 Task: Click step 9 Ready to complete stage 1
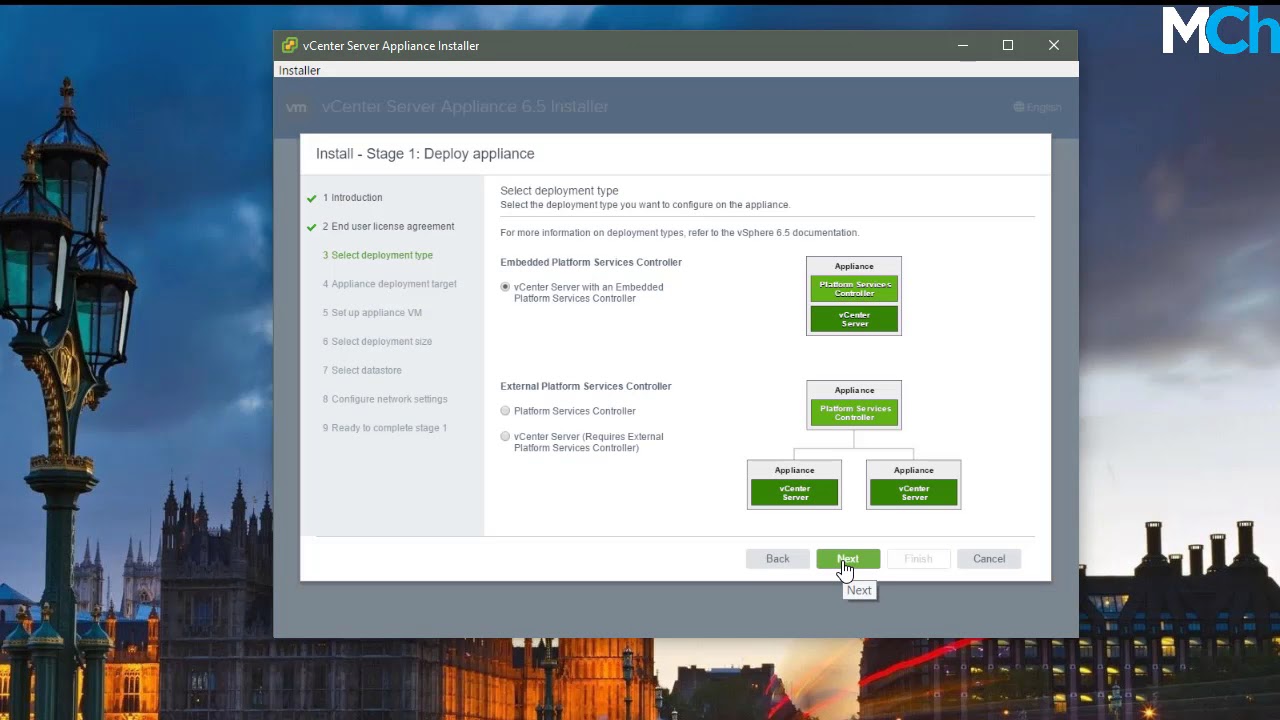pos(385,428)
